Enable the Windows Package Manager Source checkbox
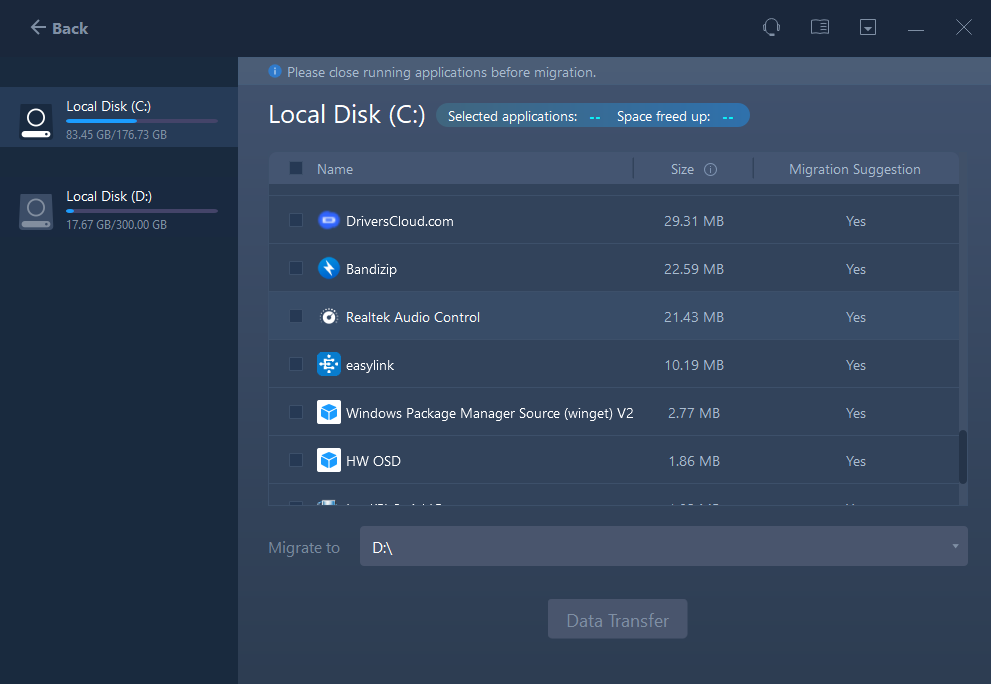The width and height of the screenshot is (991, 684). 296,412
